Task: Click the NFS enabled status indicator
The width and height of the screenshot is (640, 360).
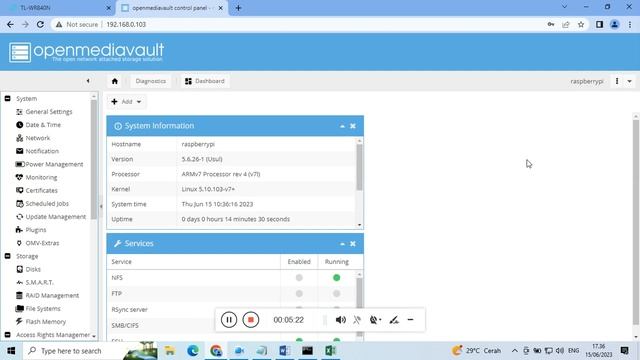Action: [299, 278]
